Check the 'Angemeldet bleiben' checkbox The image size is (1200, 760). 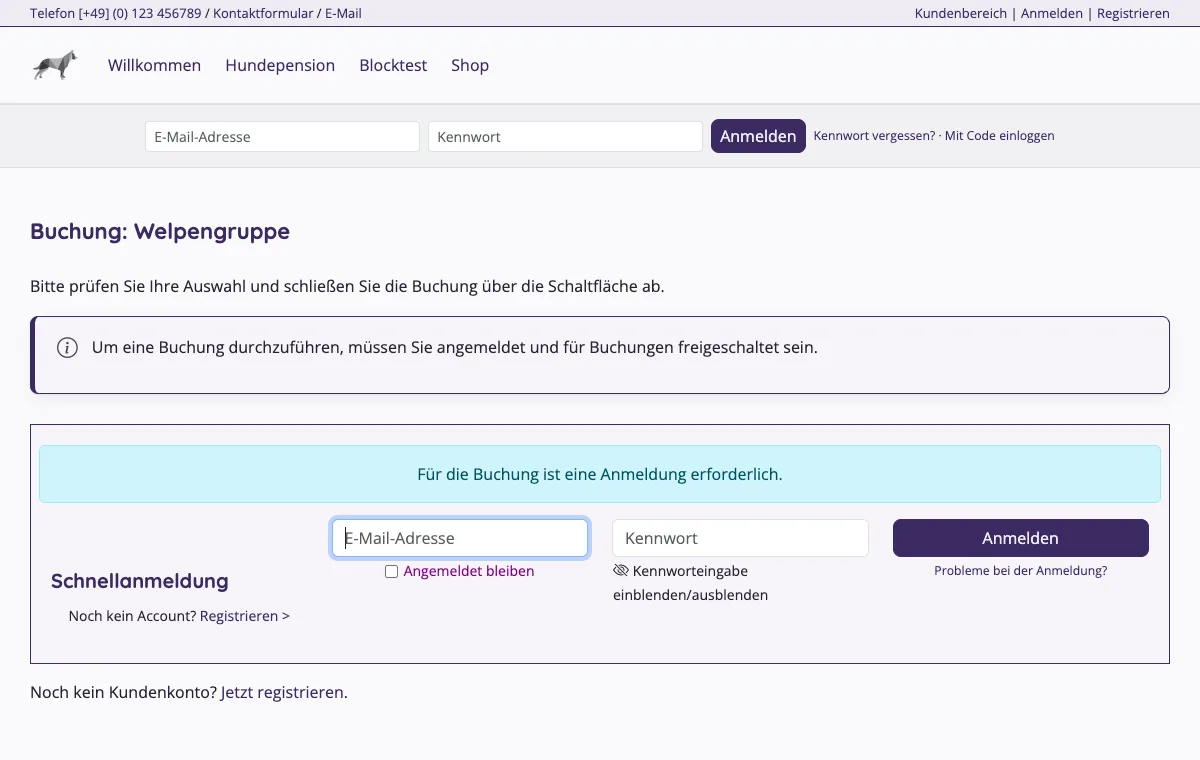392,572
